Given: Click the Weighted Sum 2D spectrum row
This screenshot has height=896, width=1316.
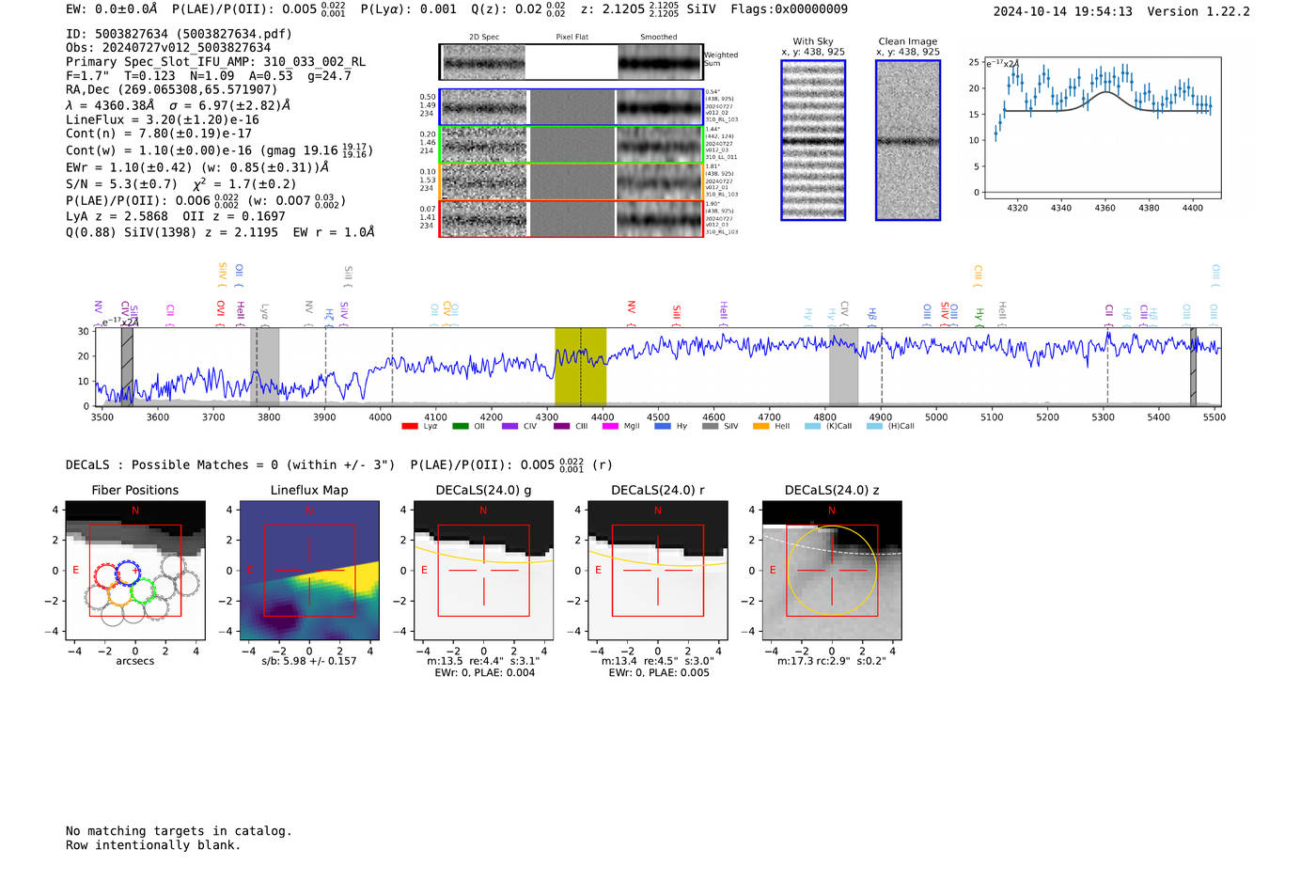Looking at the screenshot, I should coord(572,62).
